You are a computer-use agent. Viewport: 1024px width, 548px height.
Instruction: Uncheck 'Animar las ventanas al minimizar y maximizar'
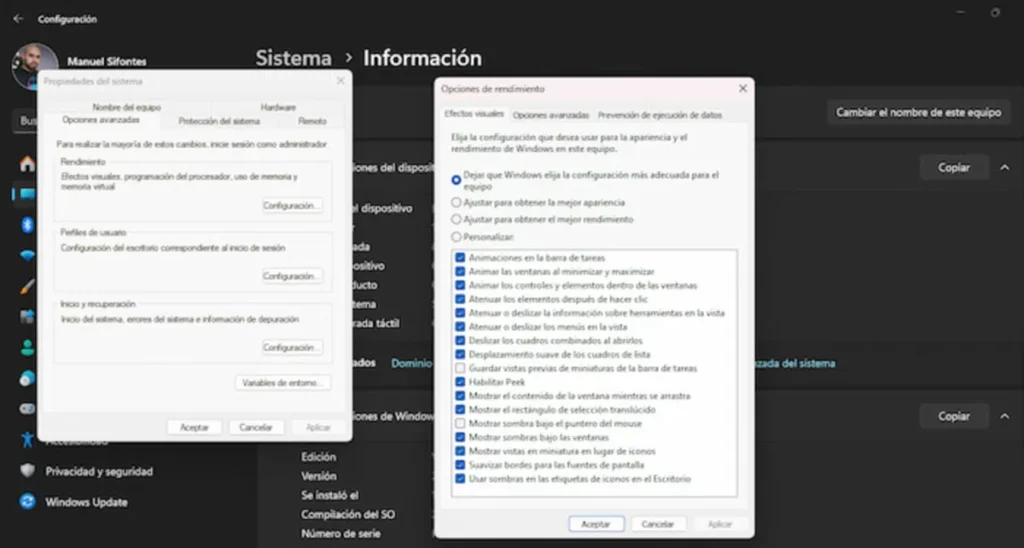(460, 272)
